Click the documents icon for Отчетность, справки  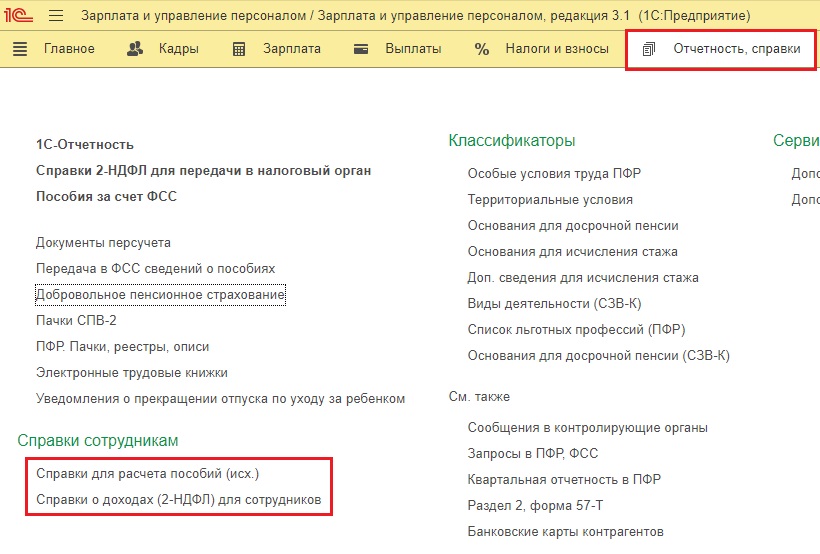pyautogui.click(x=648, y=49)
